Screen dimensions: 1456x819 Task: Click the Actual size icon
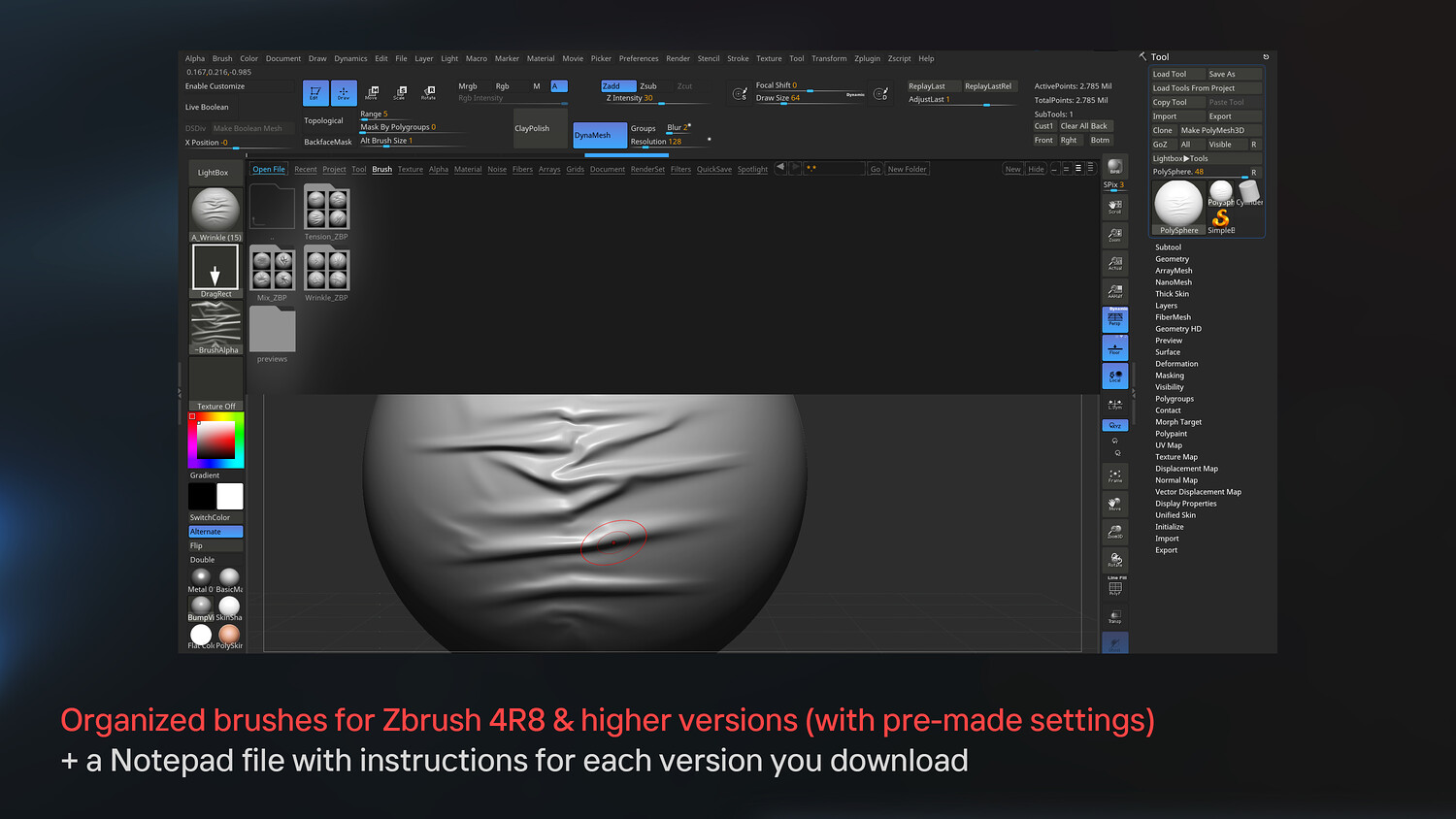[1115, 263]
